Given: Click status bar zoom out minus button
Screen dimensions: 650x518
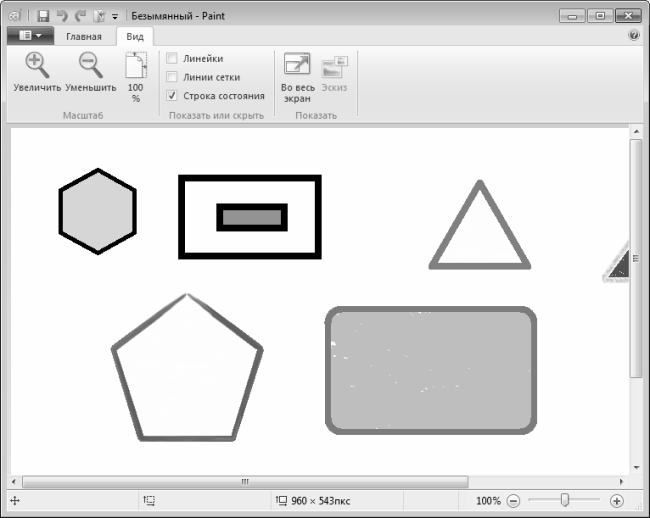Looking at the screenshot, I should (x=513, y=501).
